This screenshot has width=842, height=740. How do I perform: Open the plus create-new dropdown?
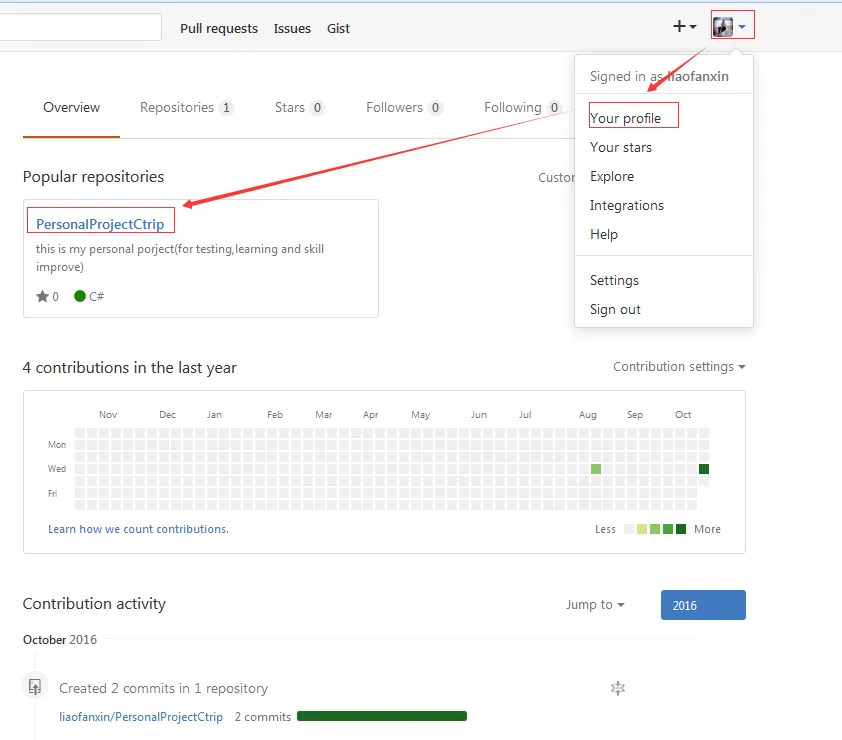click(x=684, y=26)
